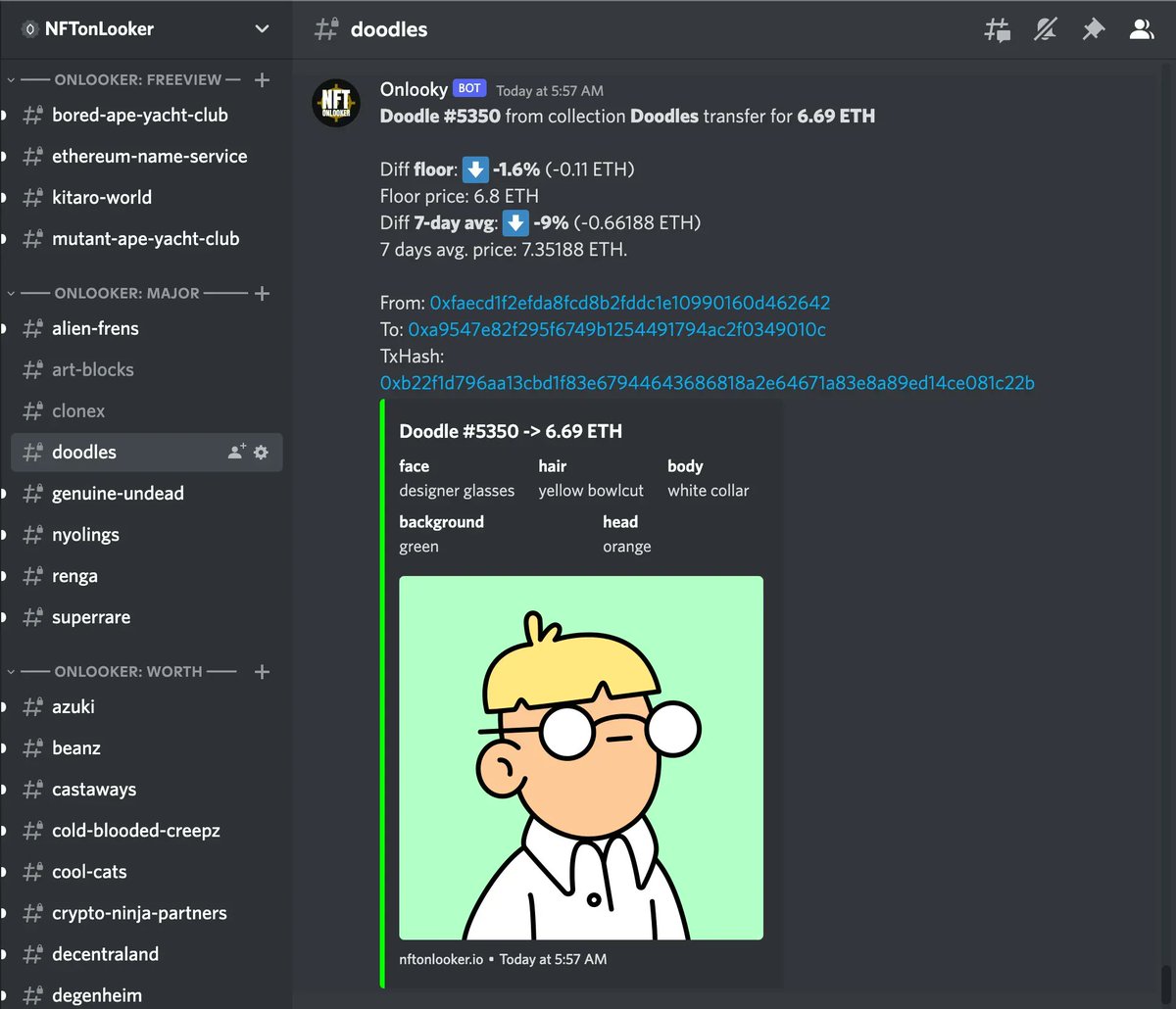
Task: Edit doodles channel settings gear
Action: click(x=261, y=452)
